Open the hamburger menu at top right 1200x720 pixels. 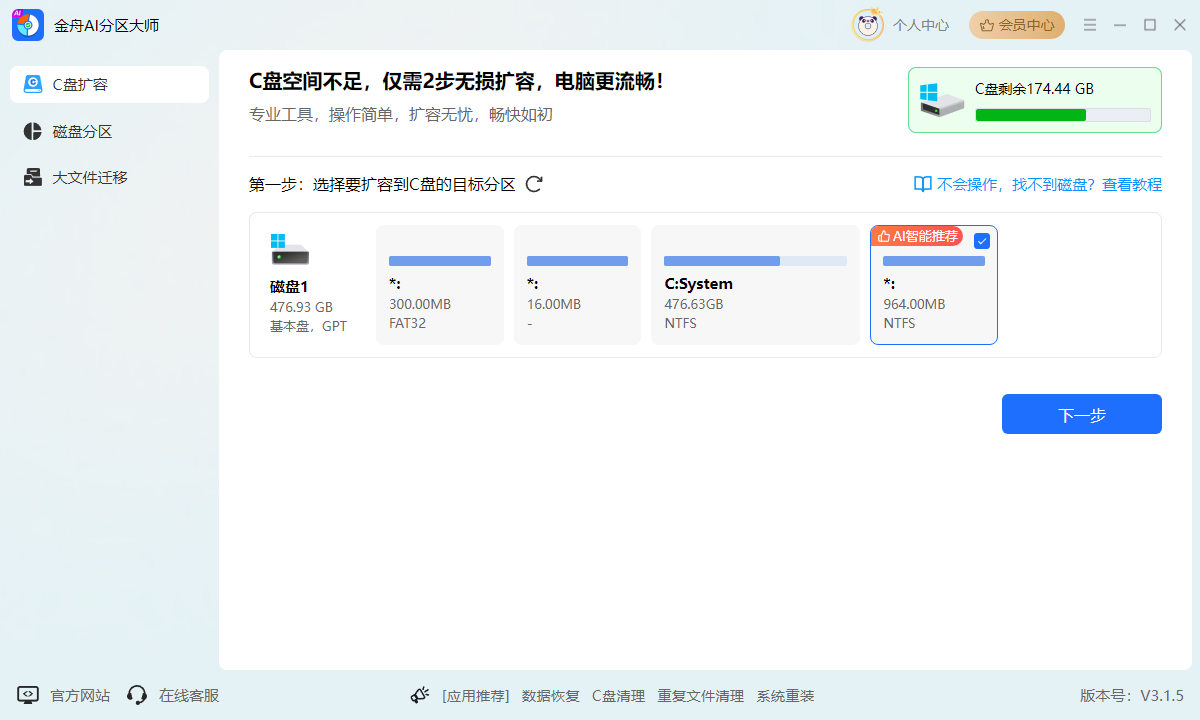1089,24
